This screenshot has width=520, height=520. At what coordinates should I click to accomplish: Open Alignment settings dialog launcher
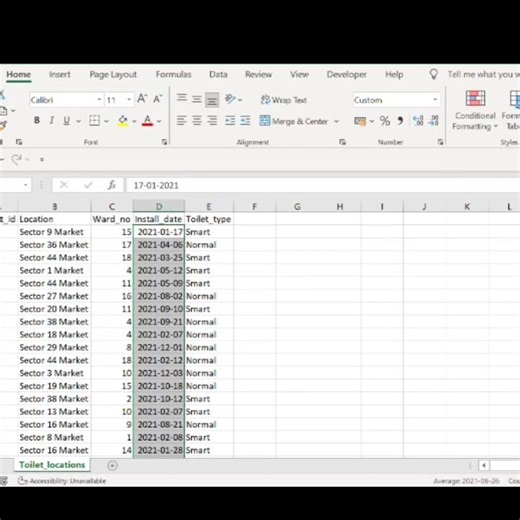[342, 142]
